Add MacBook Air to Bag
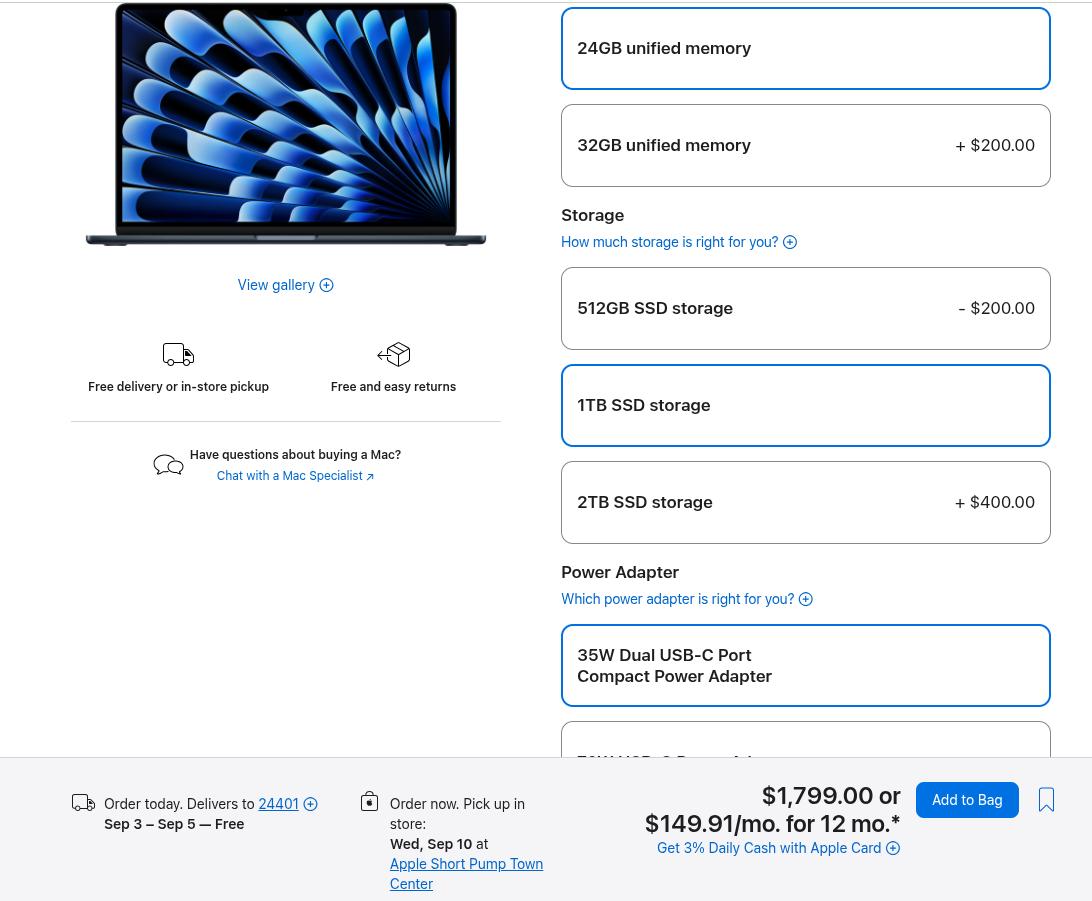 pos(967,800)
